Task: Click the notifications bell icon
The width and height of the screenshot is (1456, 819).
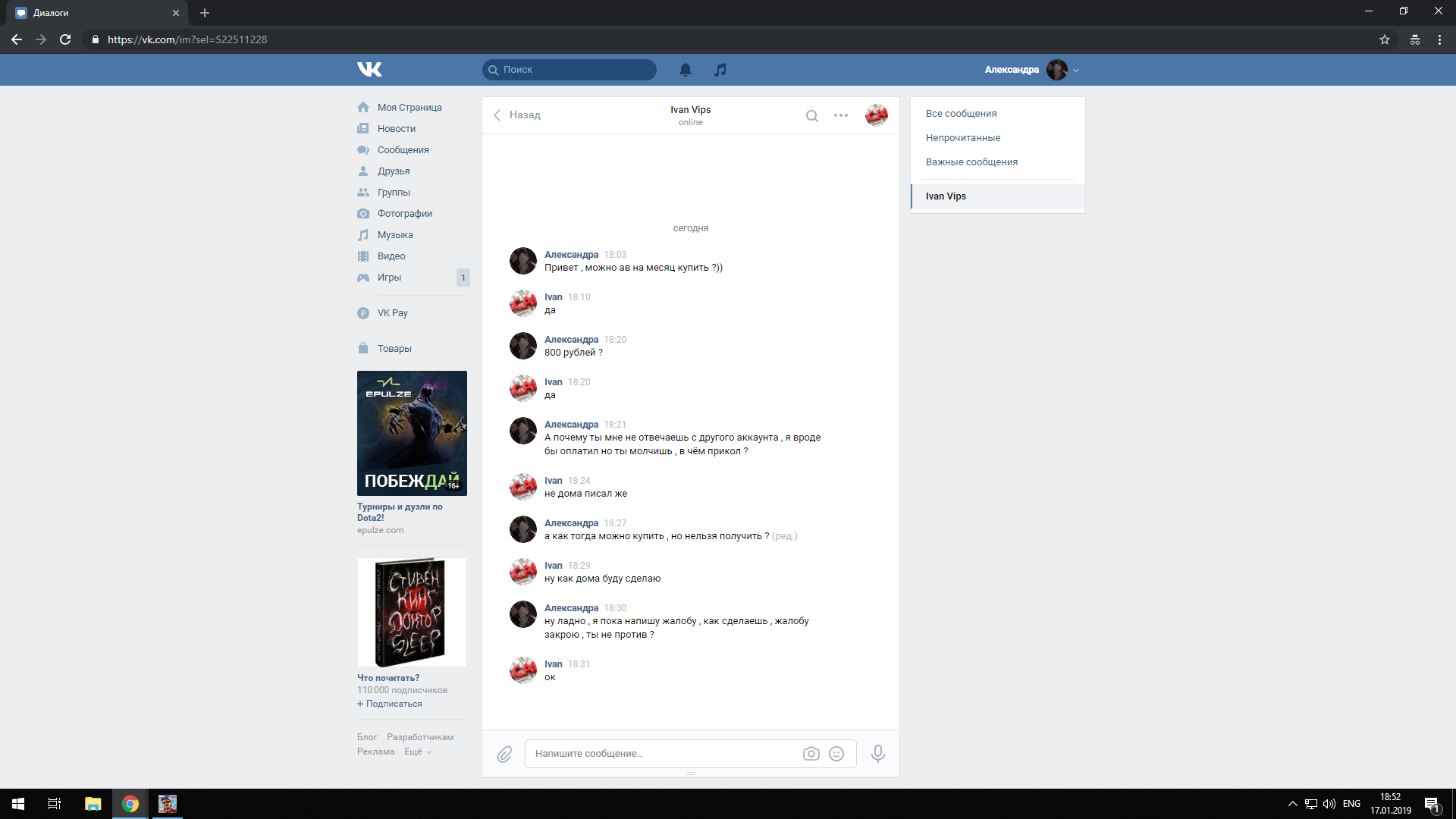Action: point(686,70)
